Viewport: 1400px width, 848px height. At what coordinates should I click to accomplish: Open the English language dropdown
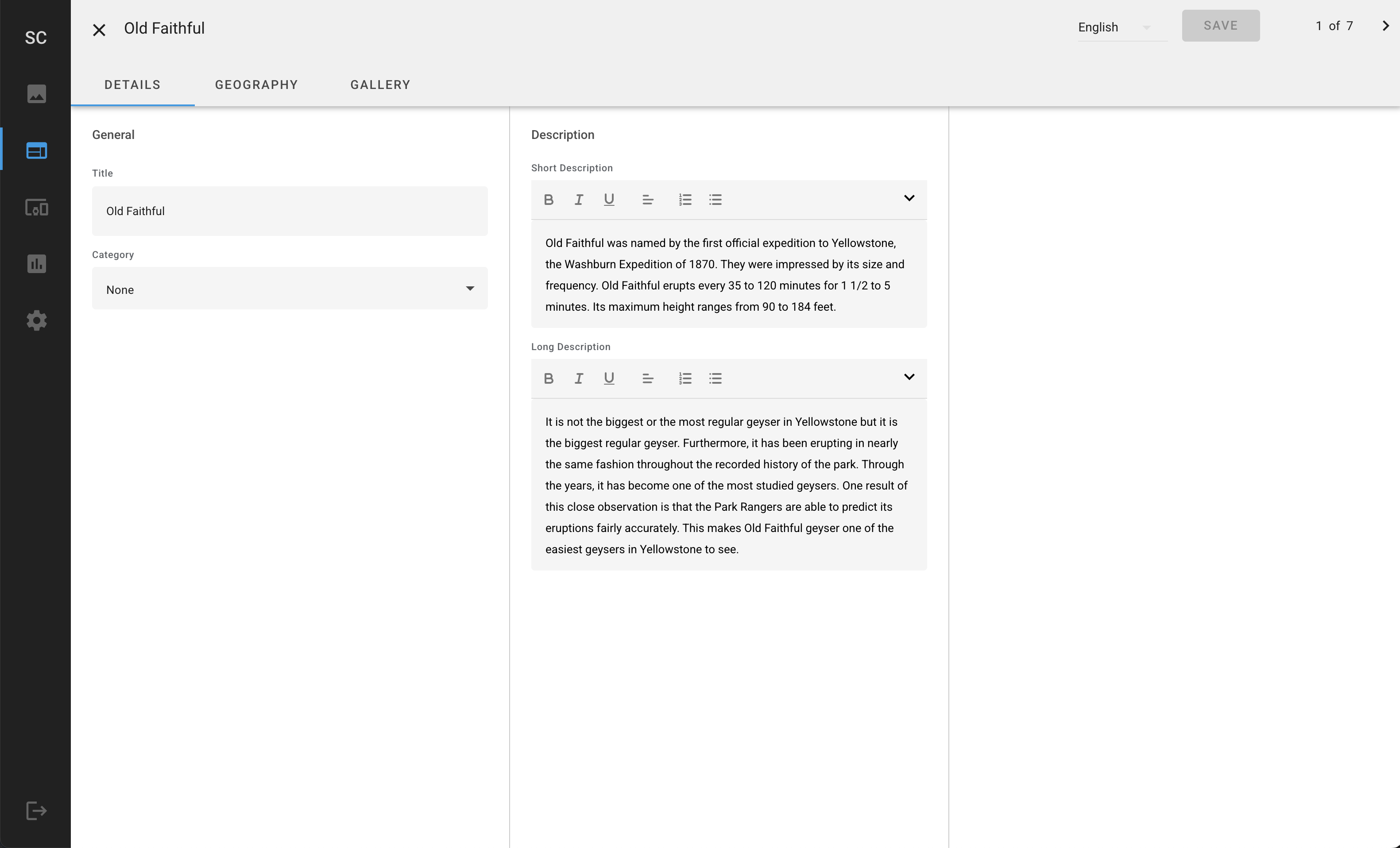click(1122, 27)
